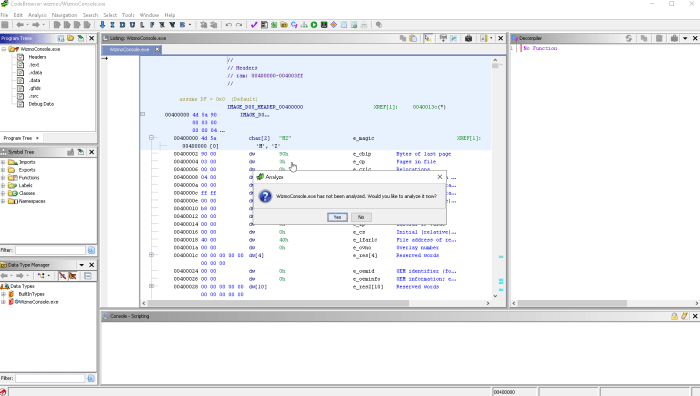Viewport: 700px width, 396px height.
Task: Open the Analysis menu
Action: point(38,15)
